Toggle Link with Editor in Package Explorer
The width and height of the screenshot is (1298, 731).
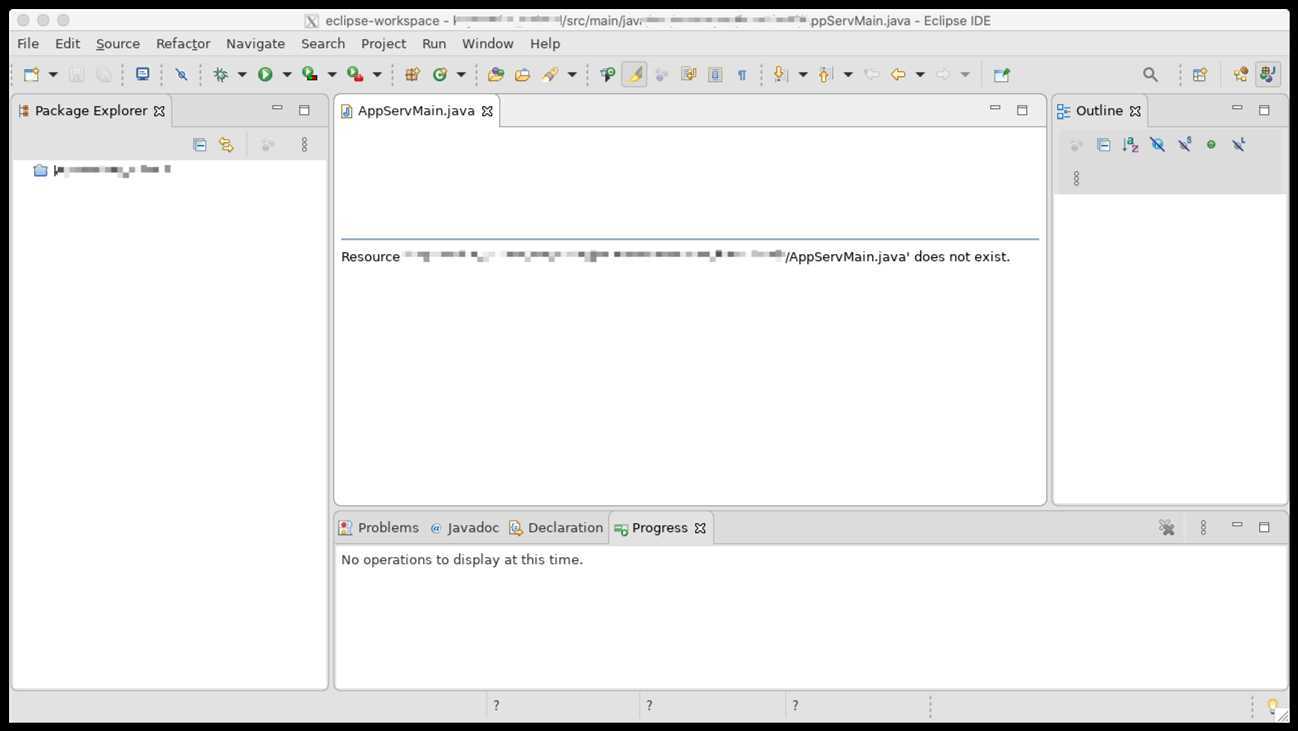(226, 145)
